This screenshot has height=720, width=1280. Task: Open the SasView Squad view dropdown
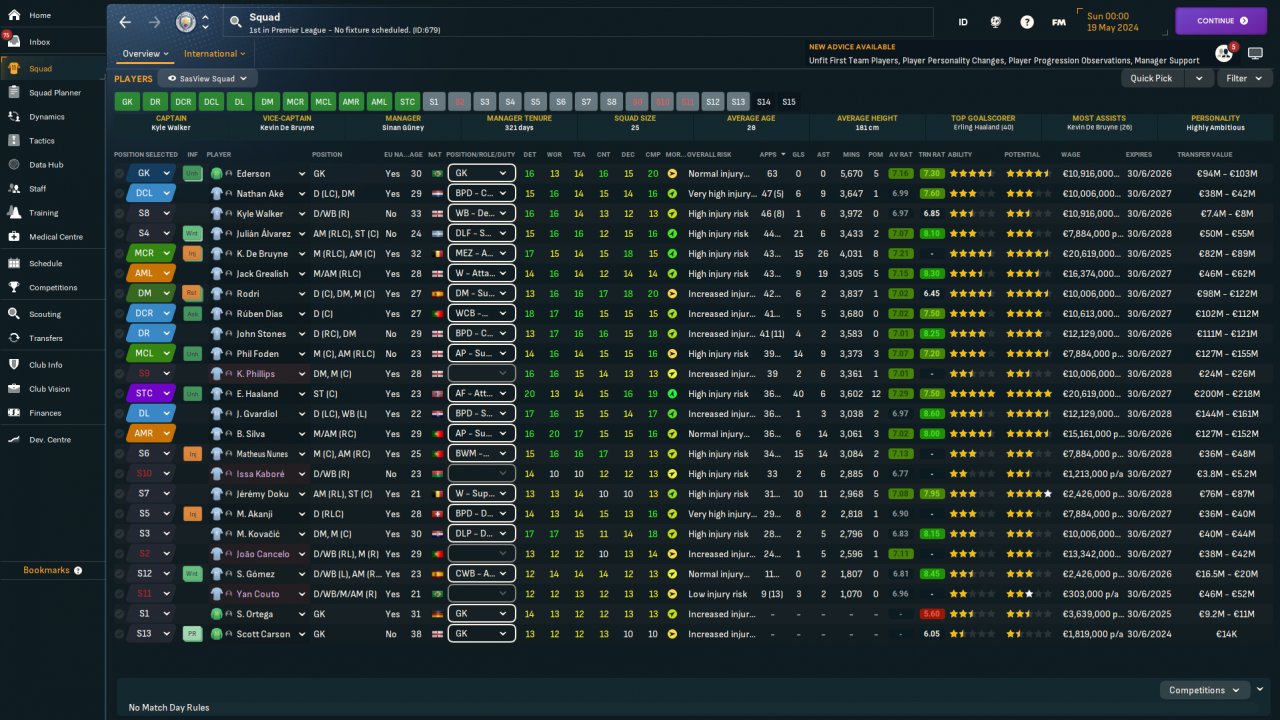pos(207,78)
